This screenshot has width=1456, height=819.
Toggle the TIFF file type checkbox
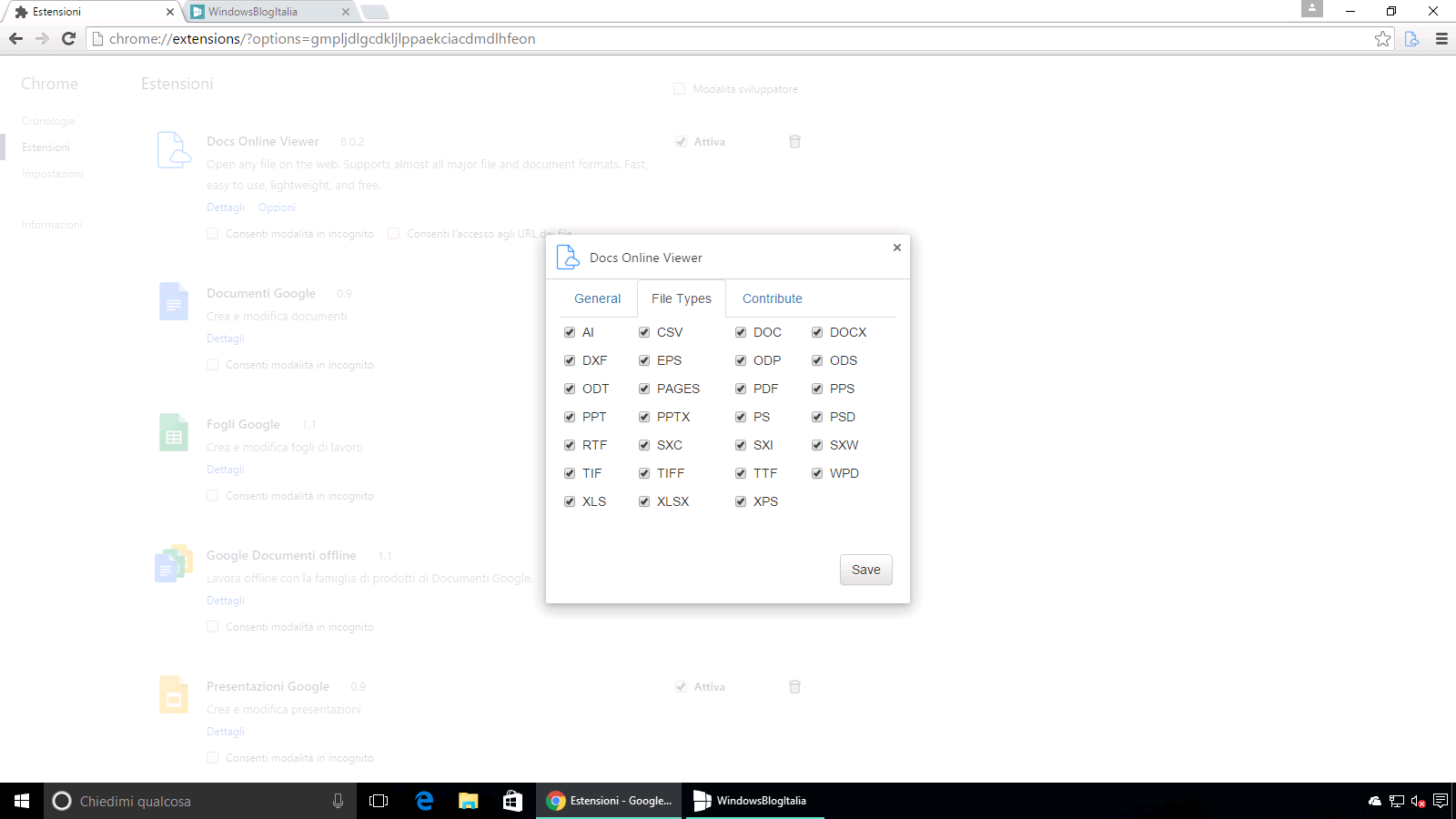[x=644, y=473]
